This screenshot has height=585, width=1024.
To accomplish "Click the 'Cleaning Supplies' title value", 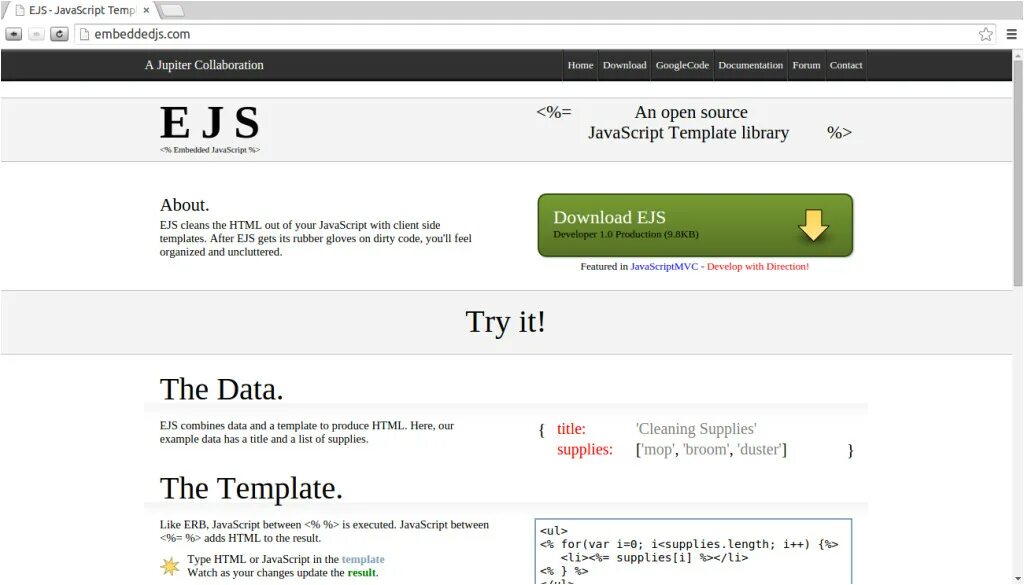I will tap(696, 429).
